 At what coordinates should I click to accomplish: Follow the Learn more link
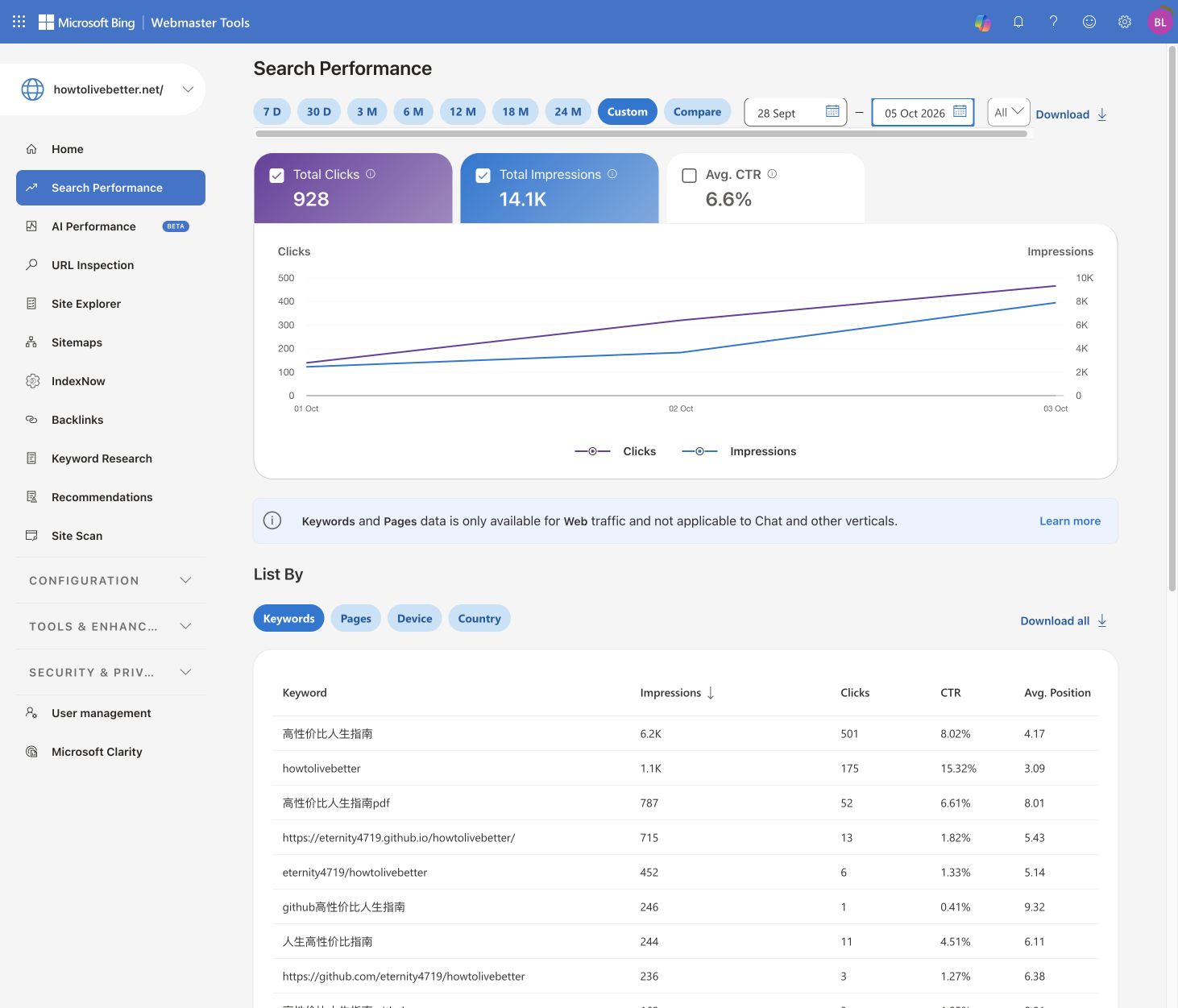pos(1070,521)
